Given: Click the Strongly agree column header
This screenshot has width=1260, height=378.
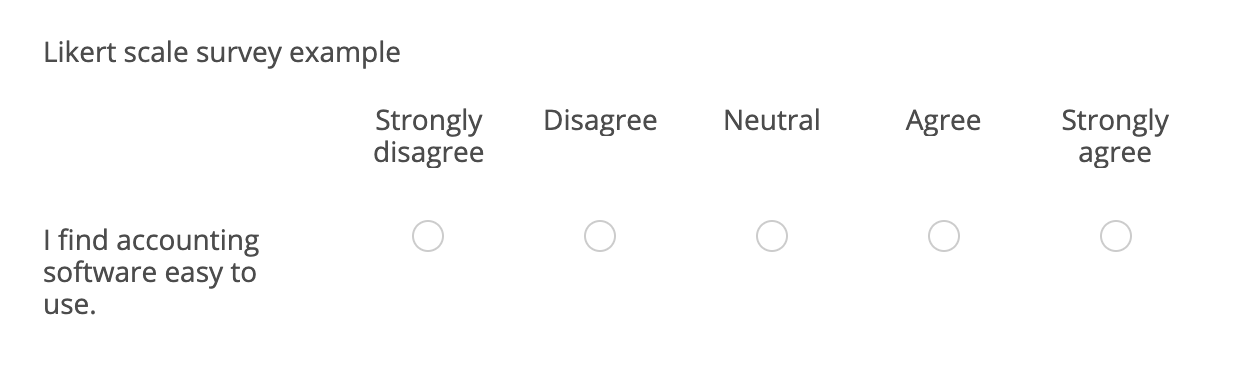Looking at the screenshot, I should click(1115, 138).
